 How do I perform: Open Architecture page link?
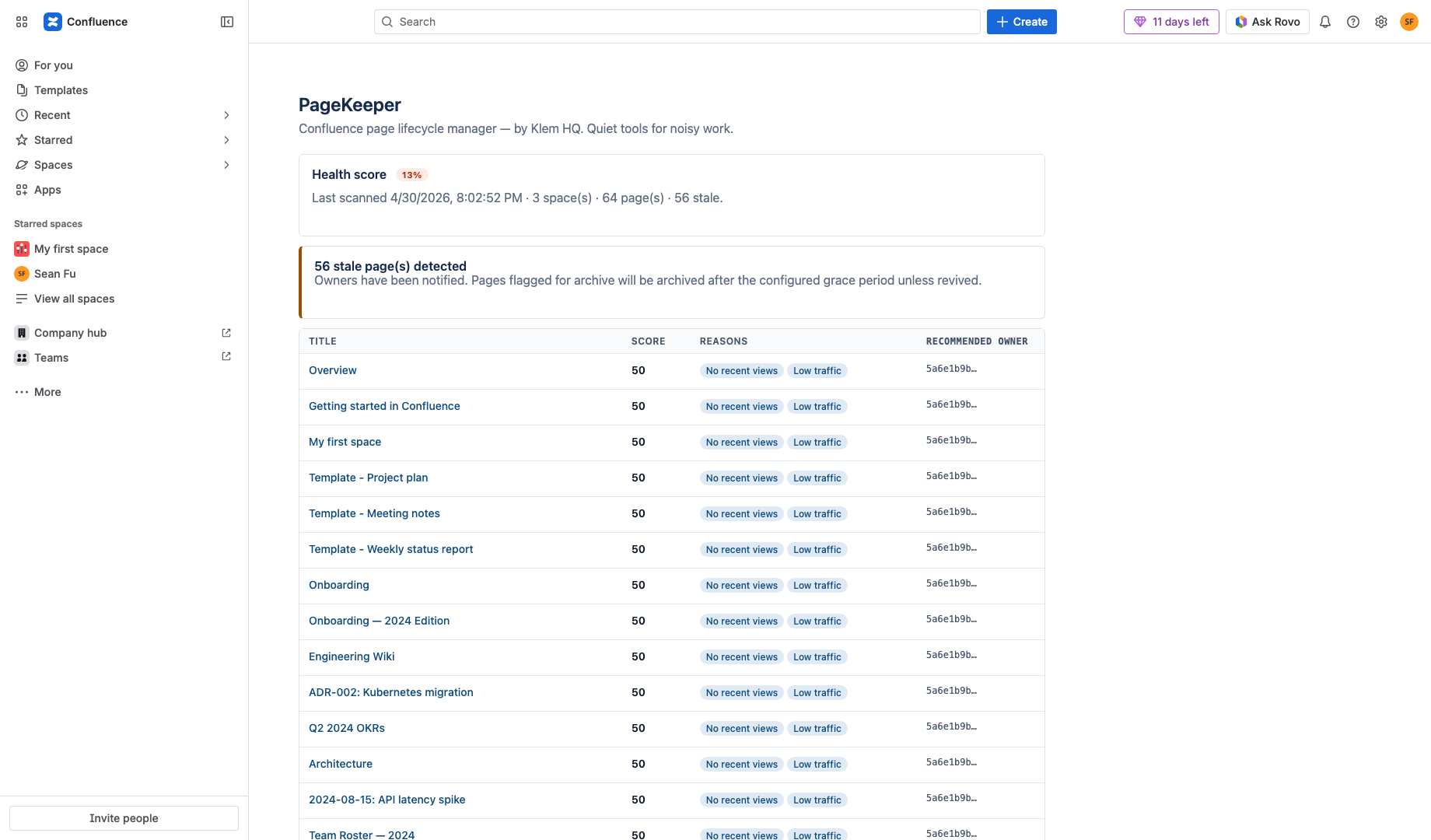point(341,764)
